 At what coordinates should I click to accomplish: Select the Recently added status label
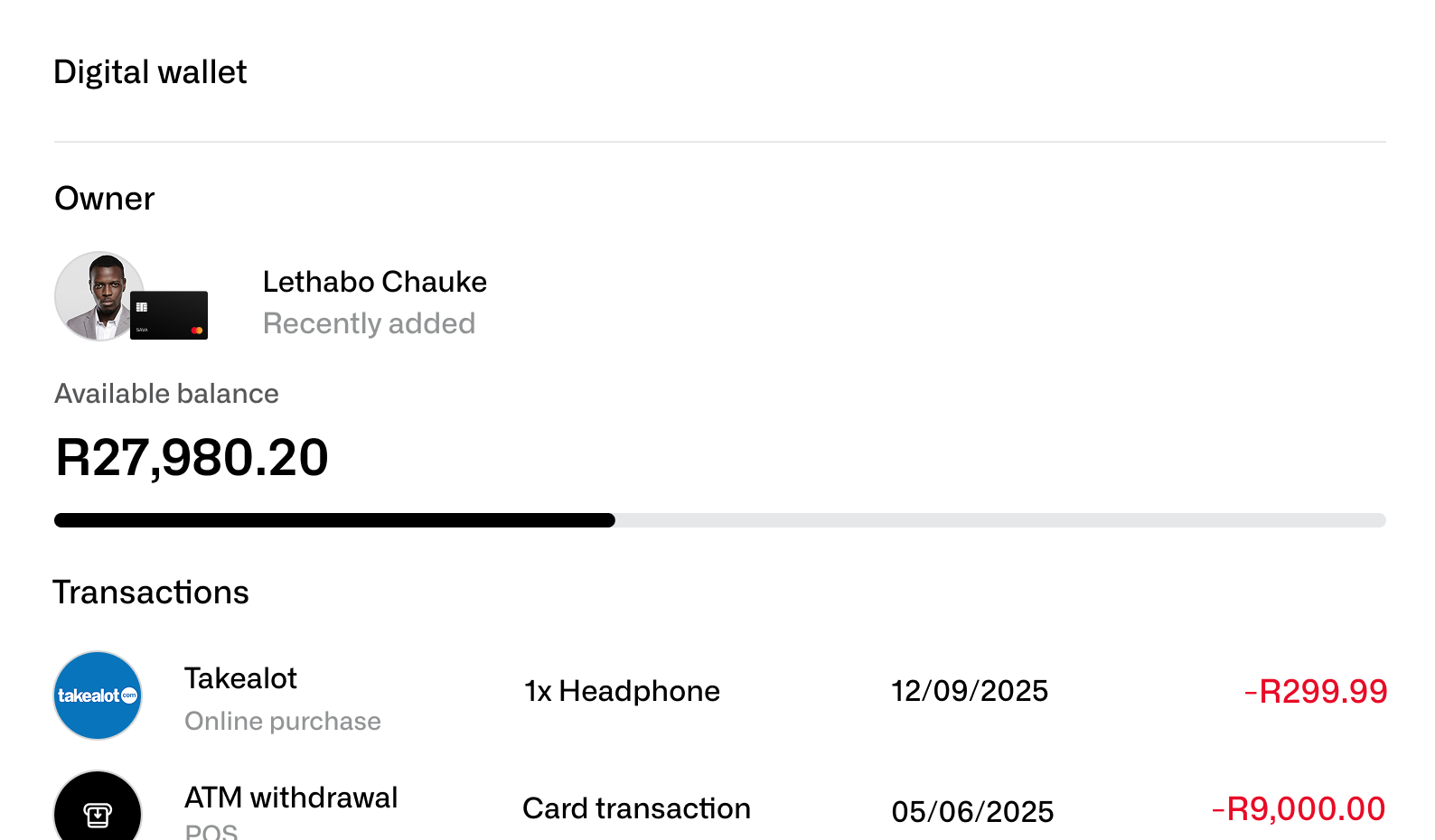pyautogui.click(x=369, y=323)
